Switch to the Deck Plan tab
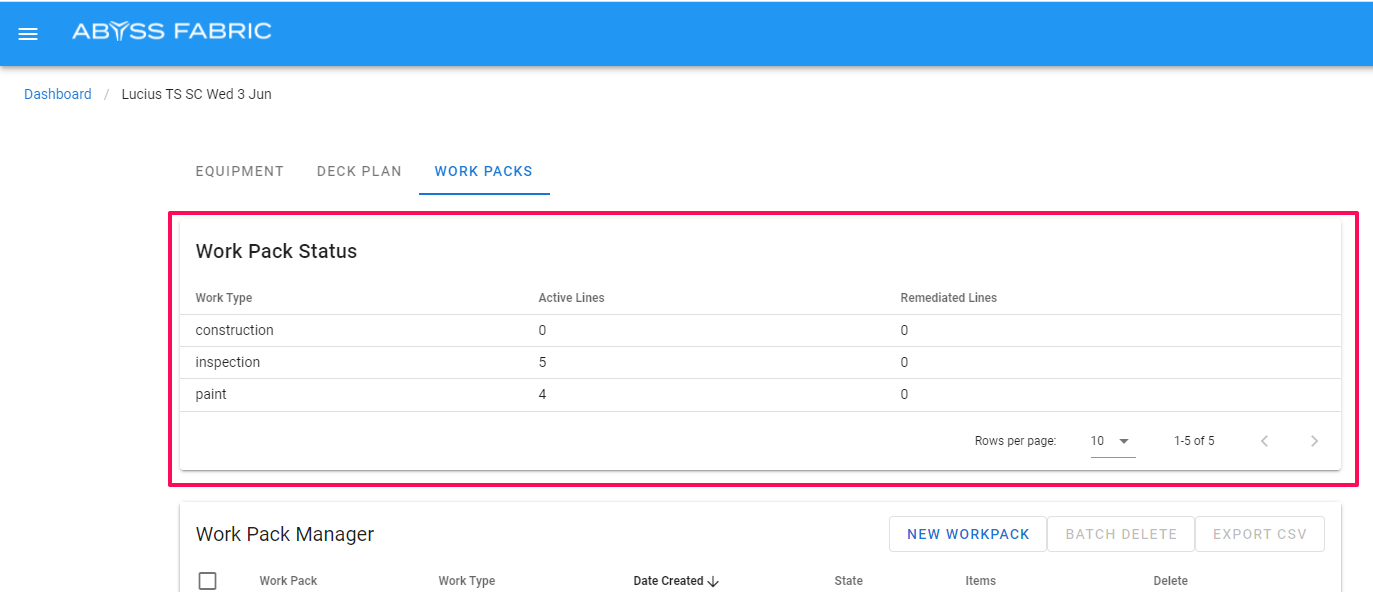The image size is (1373, 592). point(359,171)
